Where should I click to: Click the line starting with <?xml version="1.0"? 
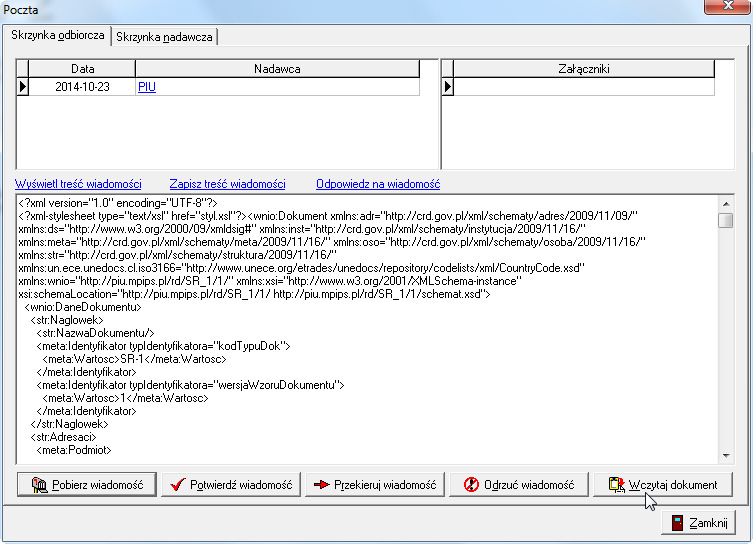(x=118, y=203)
